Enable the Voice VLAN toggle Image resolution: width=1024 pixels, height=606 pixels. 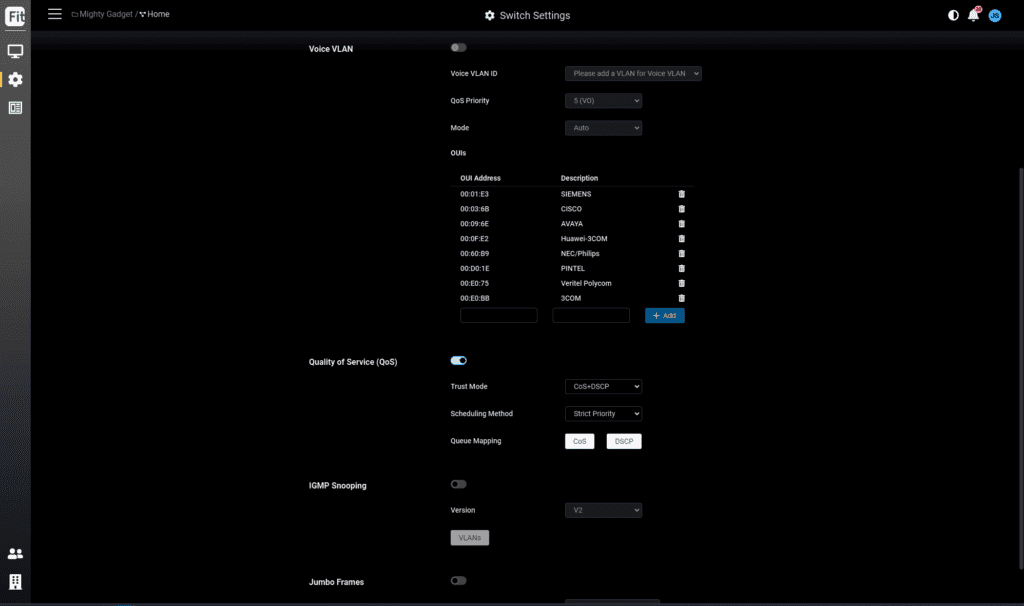click(x=458, y=48)
